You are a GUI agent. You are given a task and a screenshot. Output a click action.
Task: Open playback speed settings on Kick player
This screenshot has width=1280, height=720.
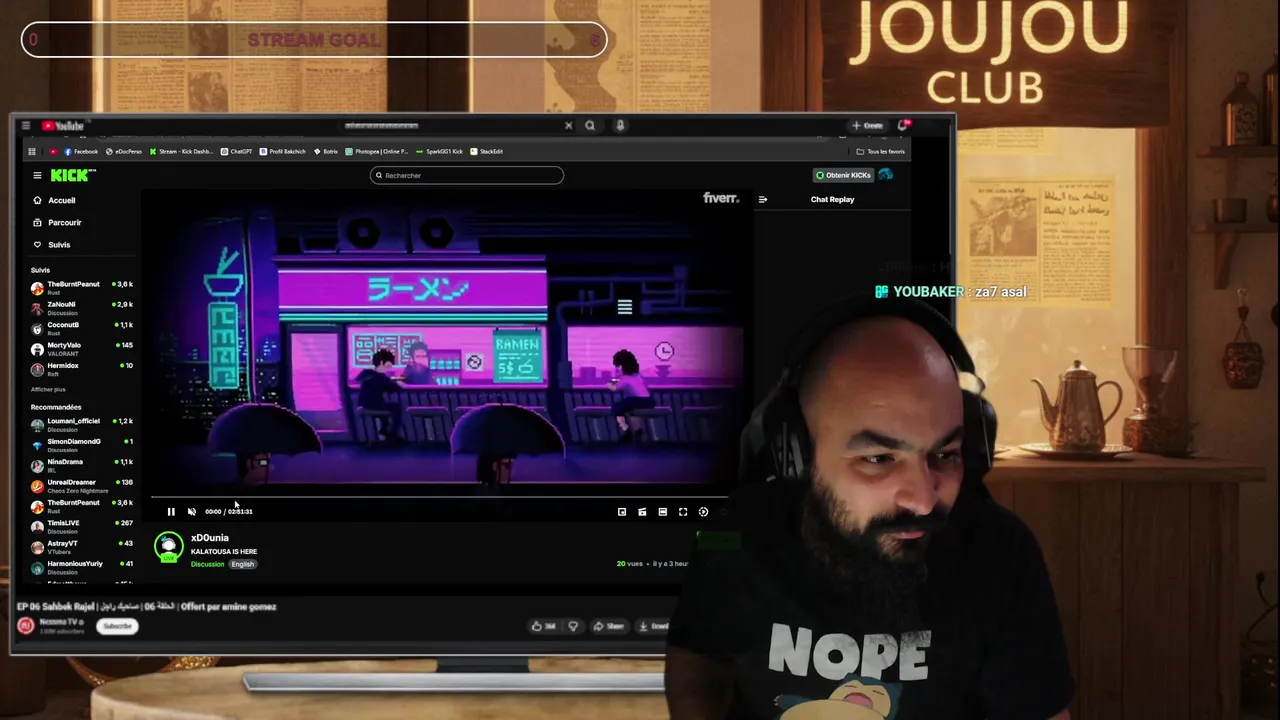click(x=703, y=511)
